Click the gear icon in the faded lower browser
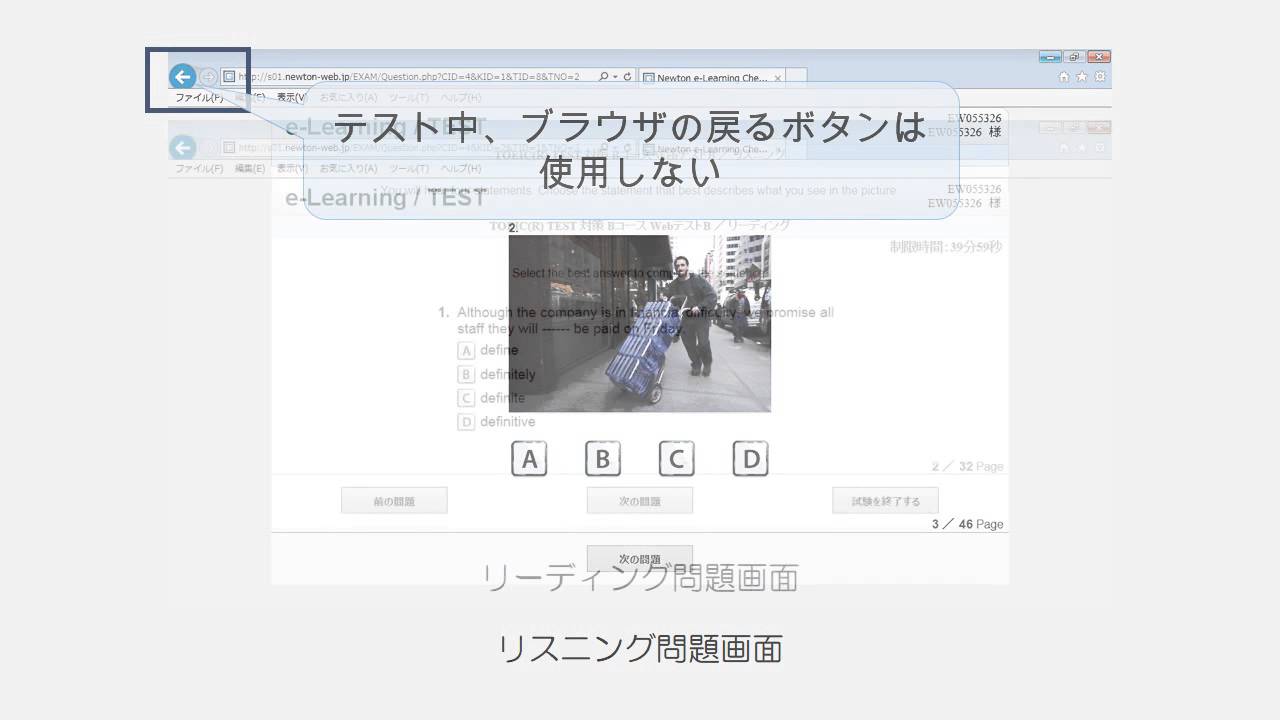Screen dimensions: 1280x720 (x=1100, y=148)
